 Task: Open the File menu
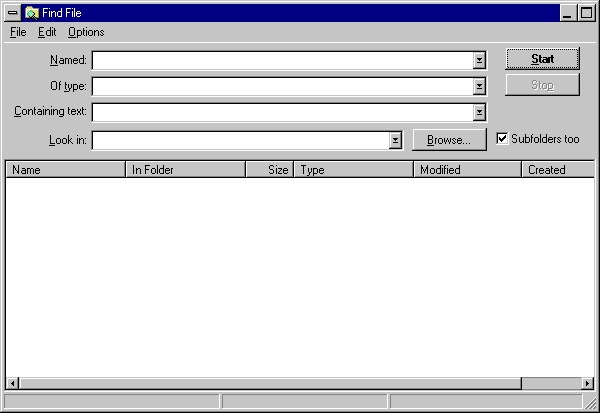point(18,32)
